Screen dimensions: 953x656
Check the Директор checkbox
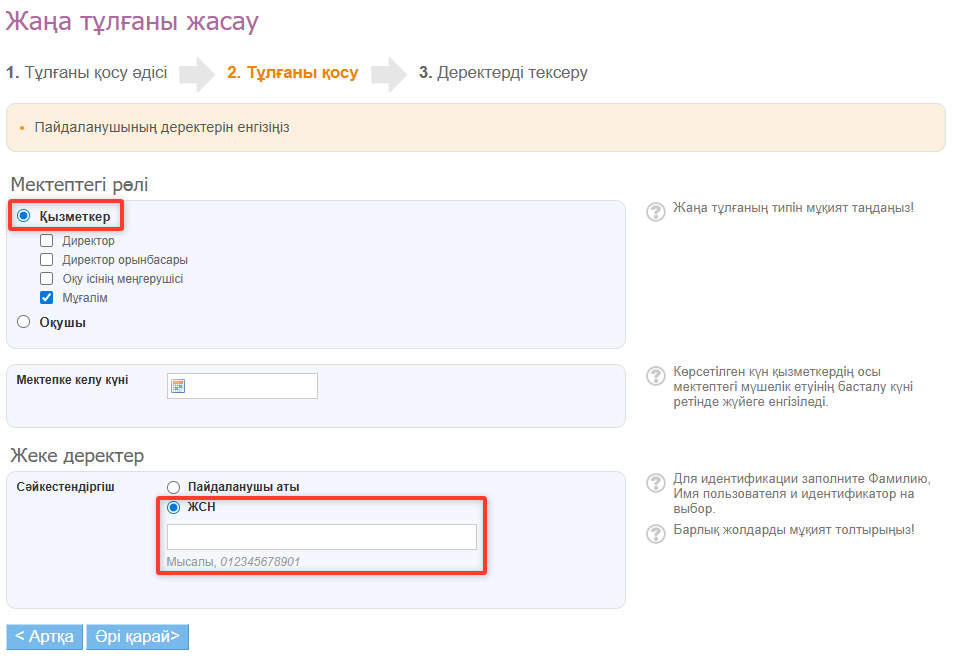(x=46, y=241)
